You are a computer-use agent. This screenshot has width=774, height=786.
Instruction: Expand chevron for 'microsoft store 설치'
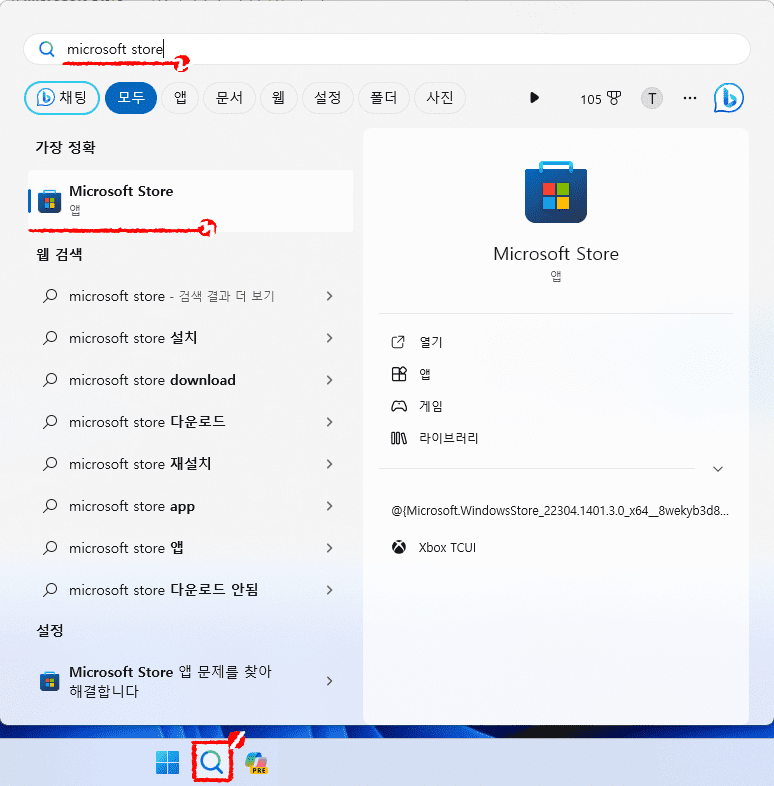[x=329, y=338]
